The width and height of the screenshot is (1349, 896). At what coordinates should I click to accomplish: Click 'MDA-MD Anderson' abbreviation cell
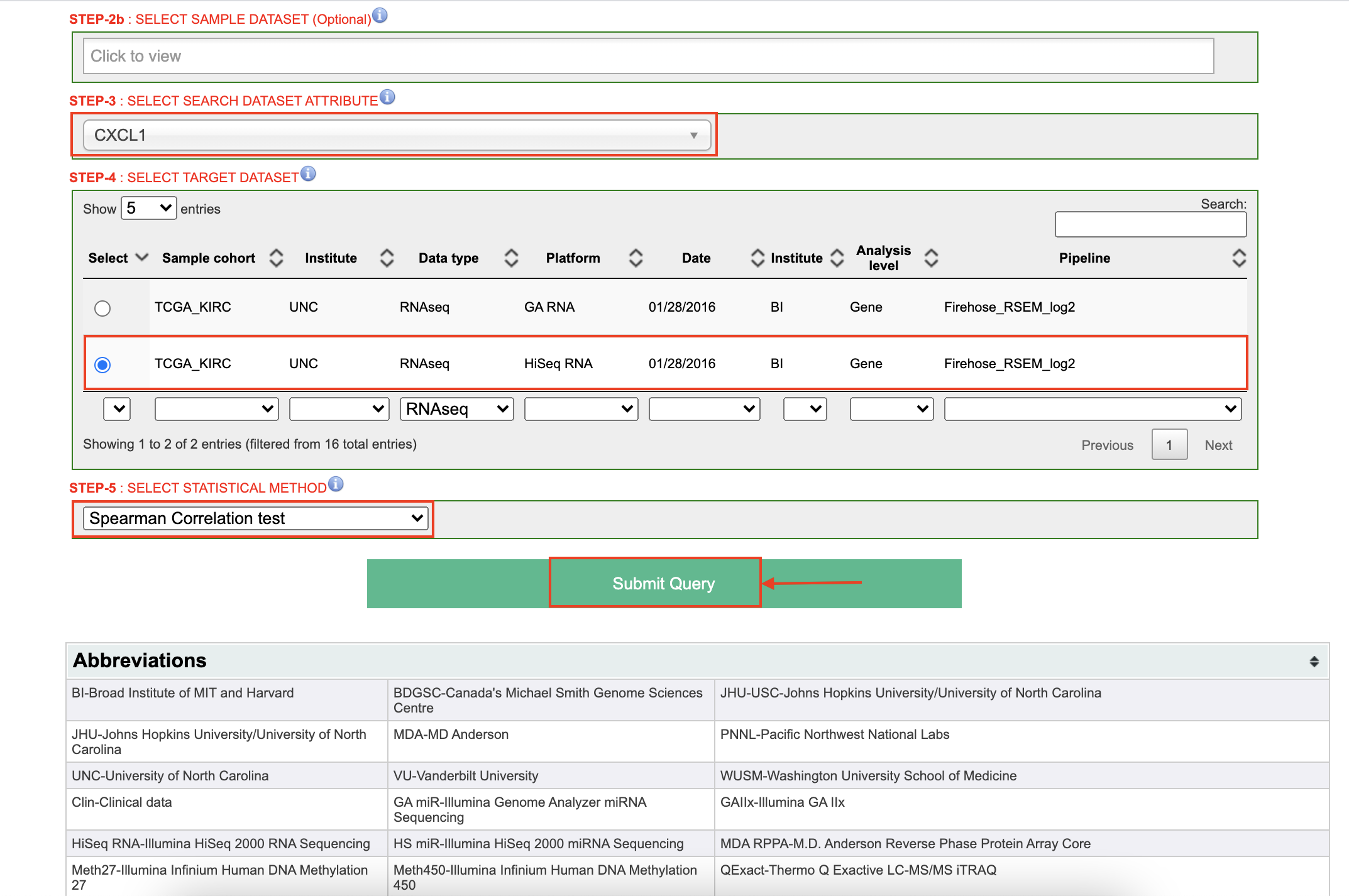coord(551,741)
